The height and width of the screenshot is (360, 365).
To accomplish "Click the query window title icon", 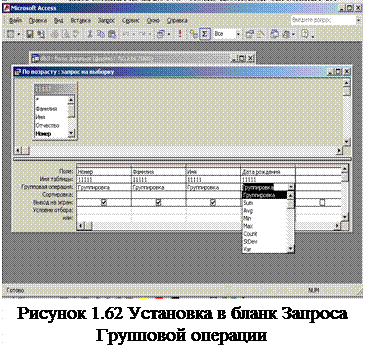I will [x=18, y=71].
